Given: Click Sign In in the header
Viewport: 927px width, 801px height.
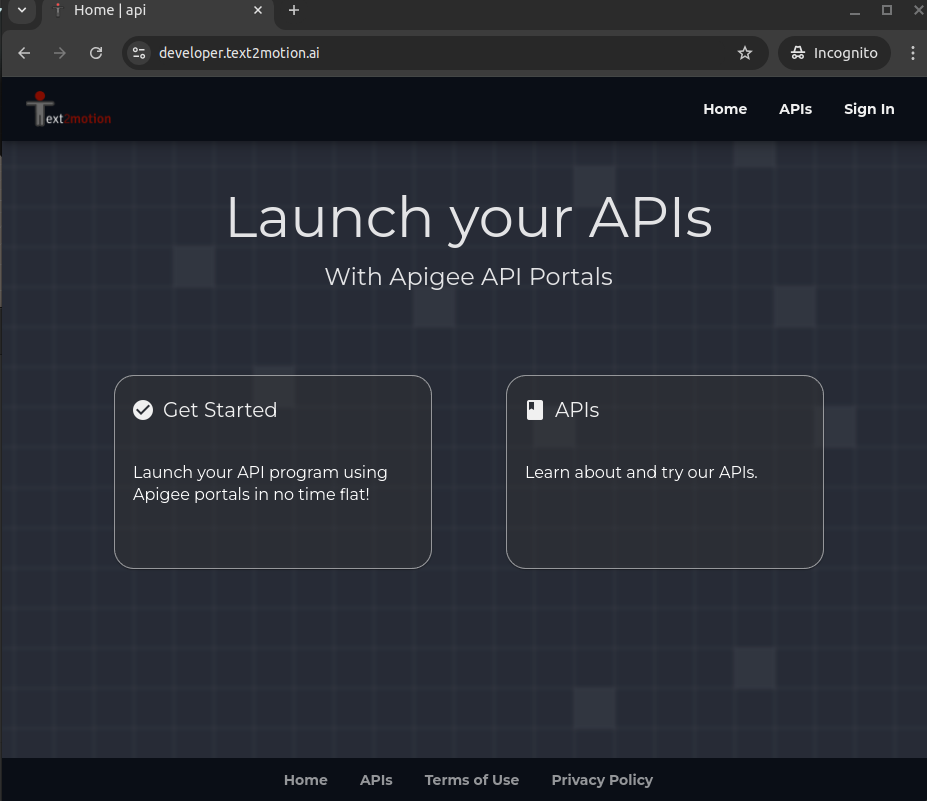Looking at the screenshot, I should tap(869, 109).
